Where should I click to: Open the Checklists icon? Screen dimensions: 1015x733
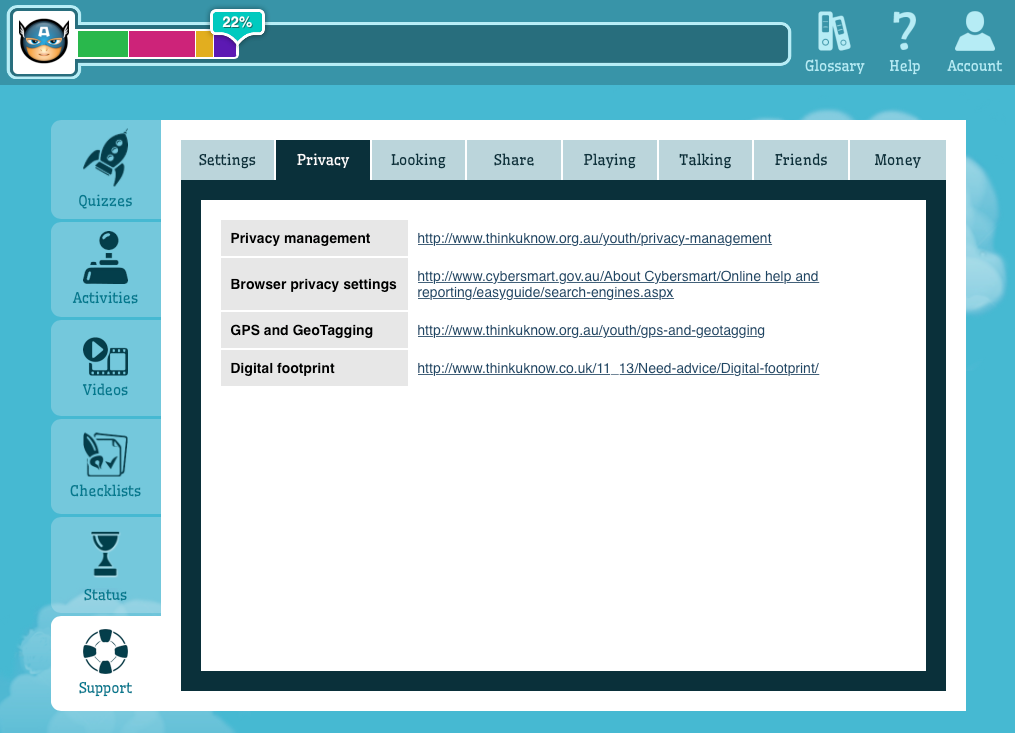click(x=105, y=455)
